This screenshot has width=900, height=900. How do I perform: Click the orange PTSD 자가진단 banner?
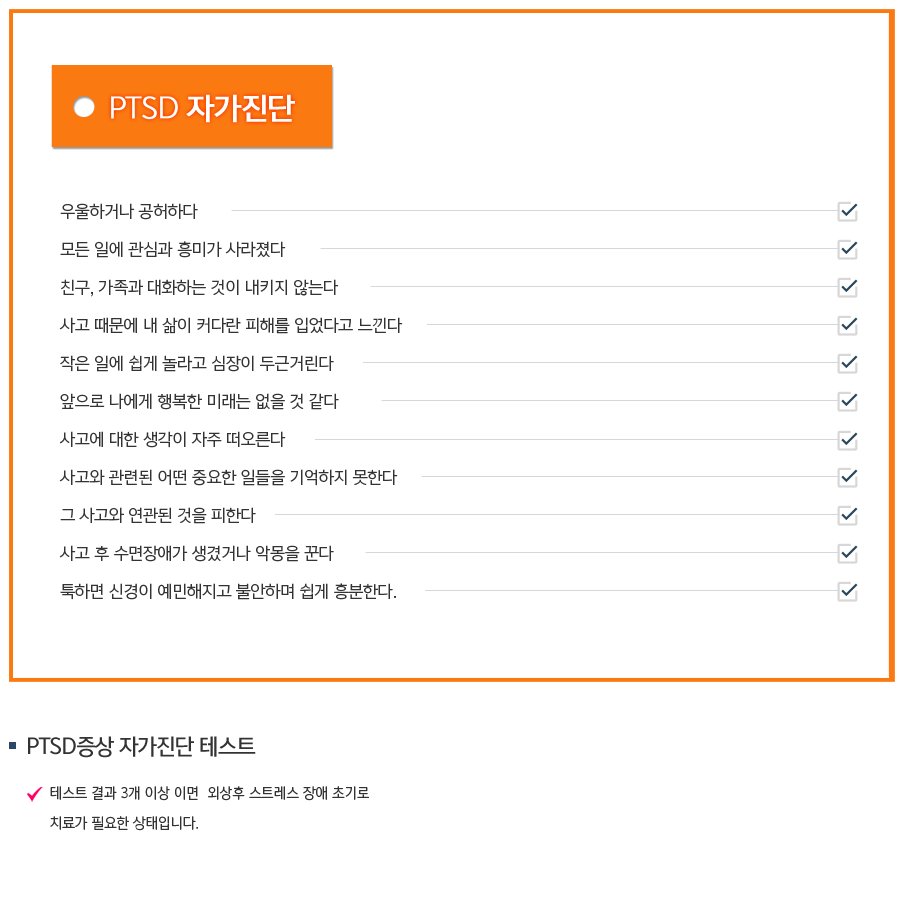point(192,106)
